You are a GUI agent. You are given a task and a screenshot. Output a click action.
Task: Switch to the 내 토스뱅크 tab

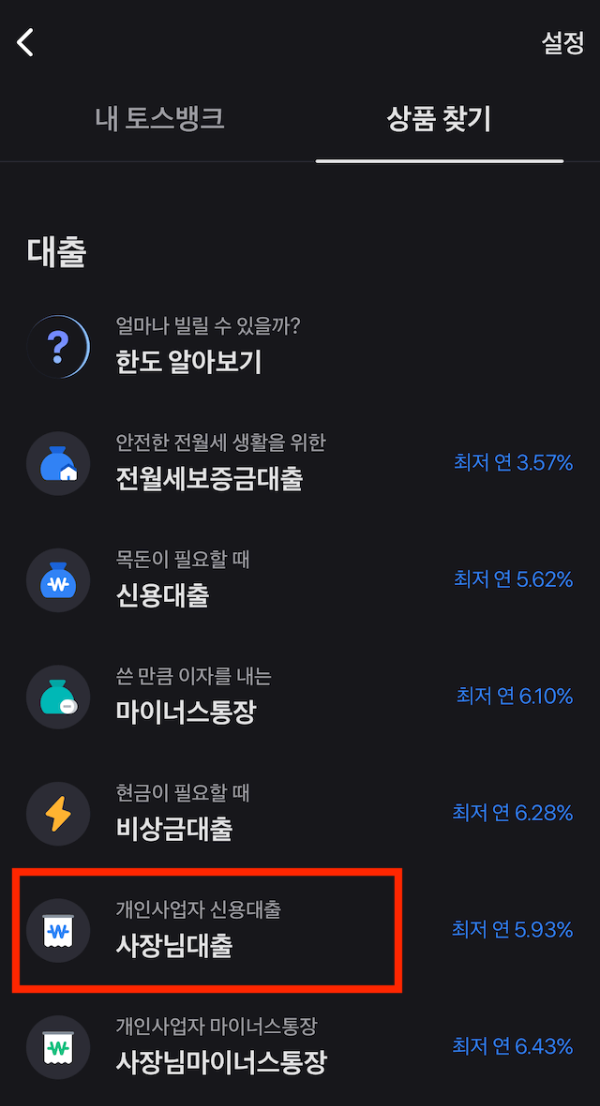click(160, 118)
